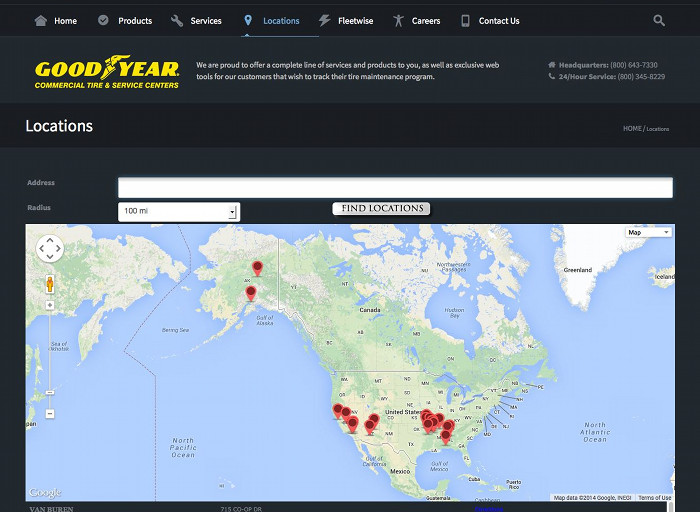Select the Street View pegman icon
Screen dimensions: 700x512
[50, 284]
